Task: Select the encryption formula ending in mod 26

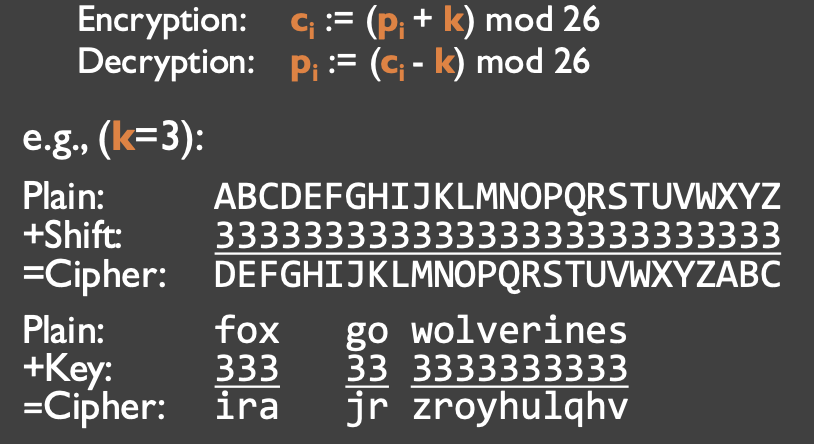Action: (444, 21)
